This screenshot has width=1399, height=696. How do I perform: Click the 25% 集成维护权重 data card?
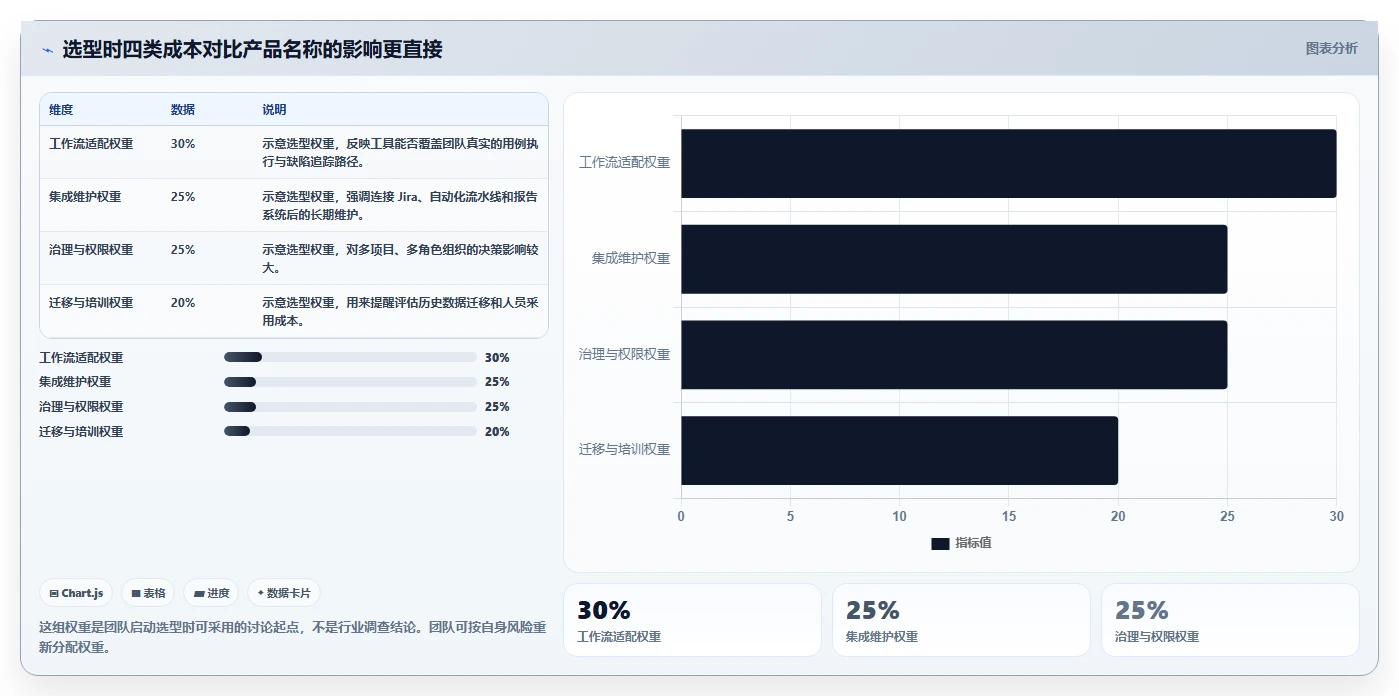(x=961, y=620)
